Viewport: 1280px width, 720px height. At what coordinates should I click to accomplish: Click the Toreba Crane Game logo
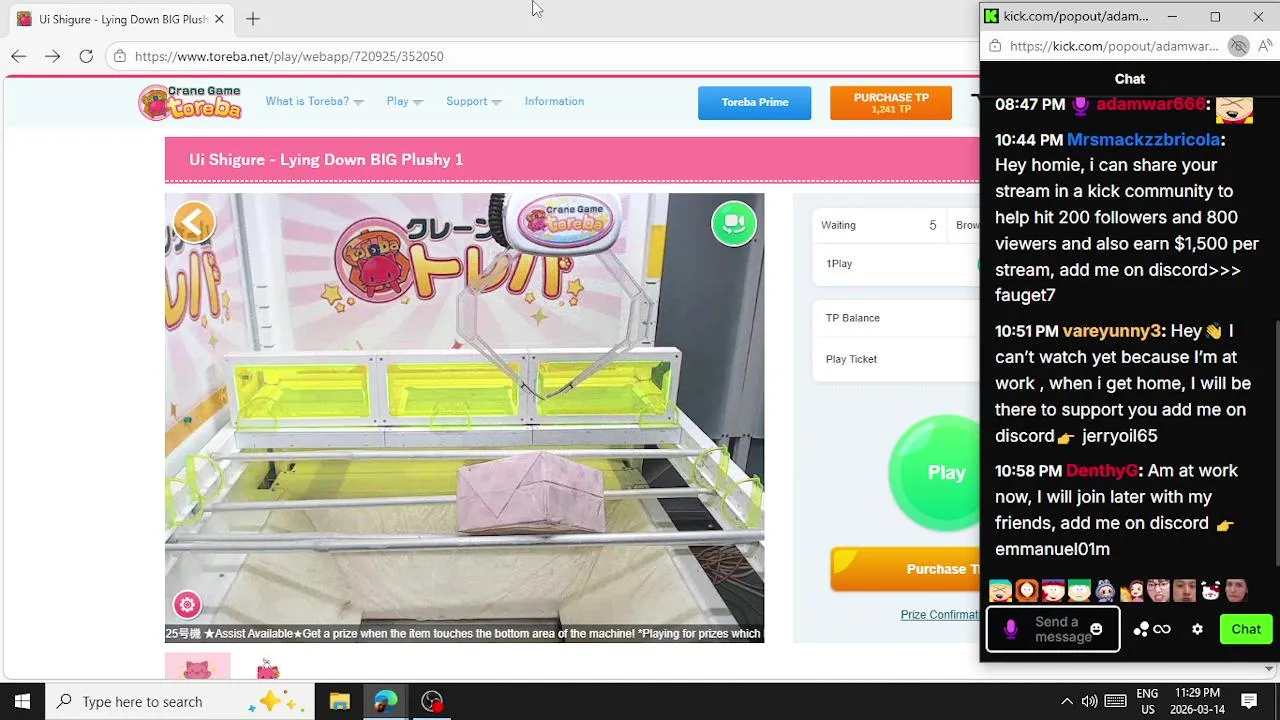[x=190, y=102]
